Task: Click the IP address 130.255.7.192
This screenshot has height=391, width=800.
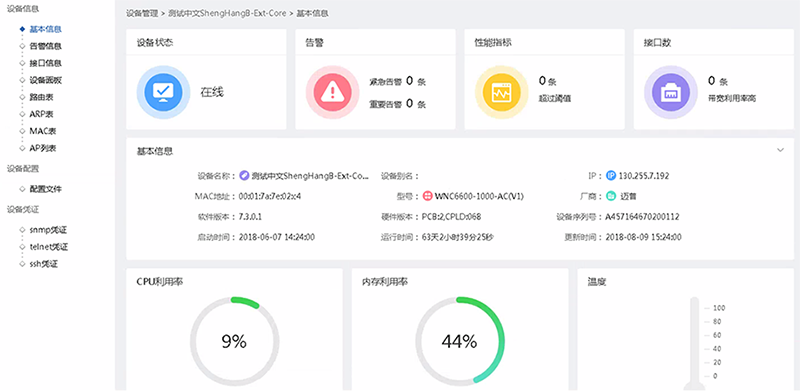Action: (x=644, y=176)
